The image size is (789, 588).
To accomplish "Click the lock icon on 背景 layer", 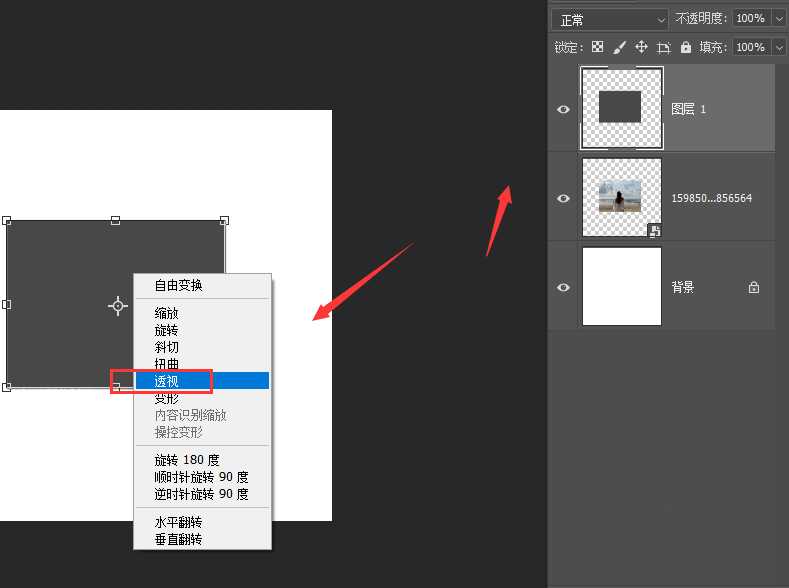I will (753, 287).
